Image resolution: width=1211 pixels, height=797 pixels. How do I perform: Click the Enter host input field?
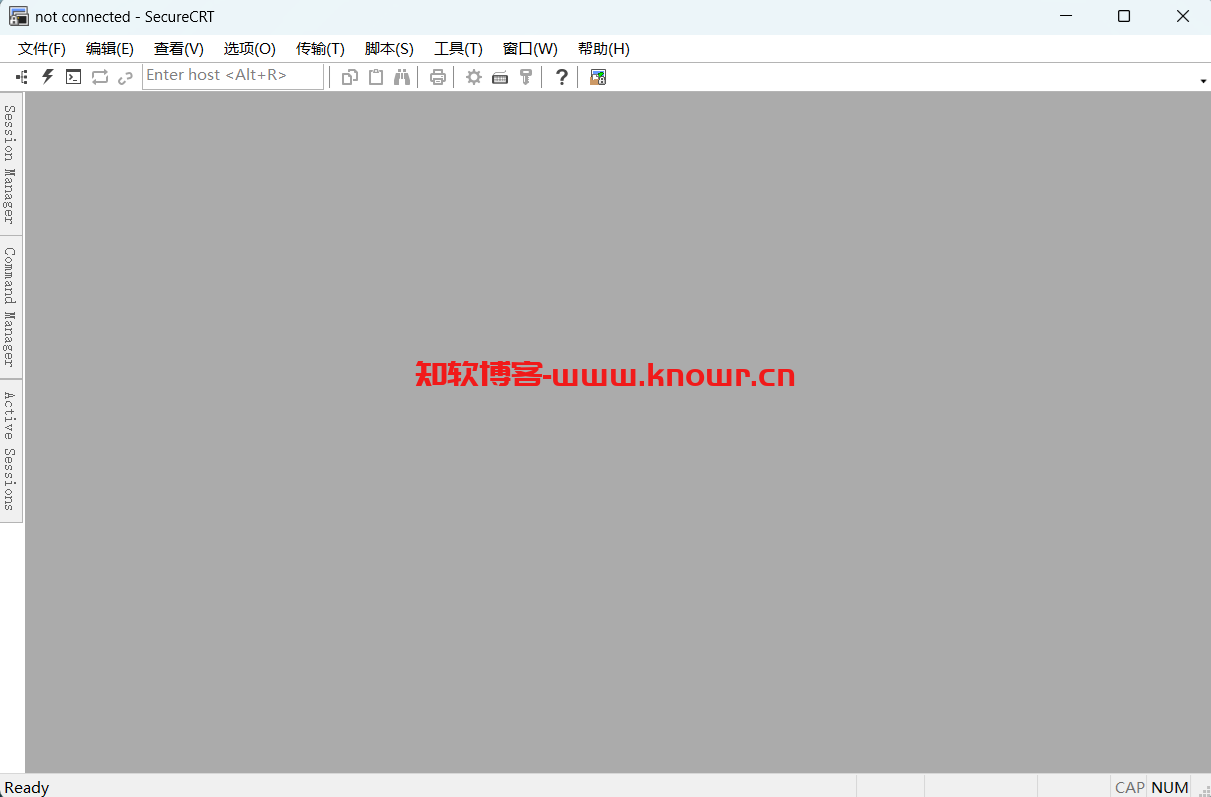coord(233,76)
